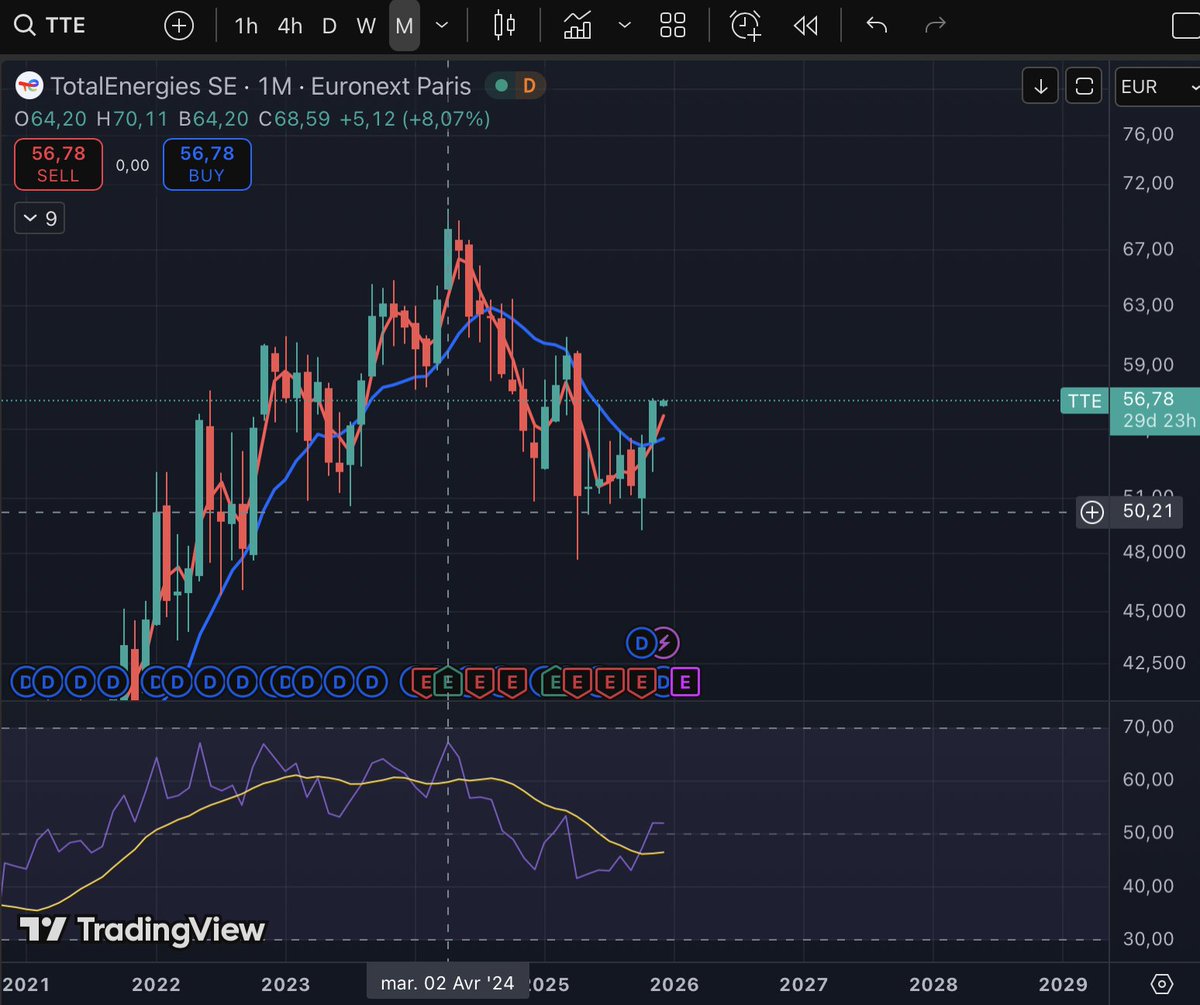Click the purple lightning bolt marker

pos(666,643)
